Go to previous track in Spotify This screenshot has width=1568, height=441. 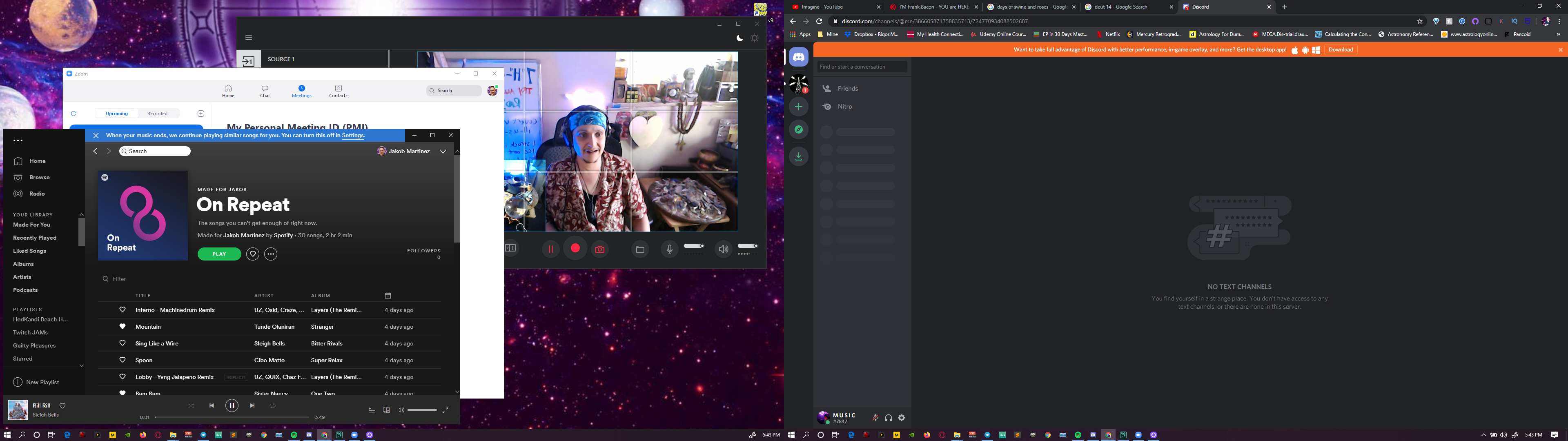(211, 405)
